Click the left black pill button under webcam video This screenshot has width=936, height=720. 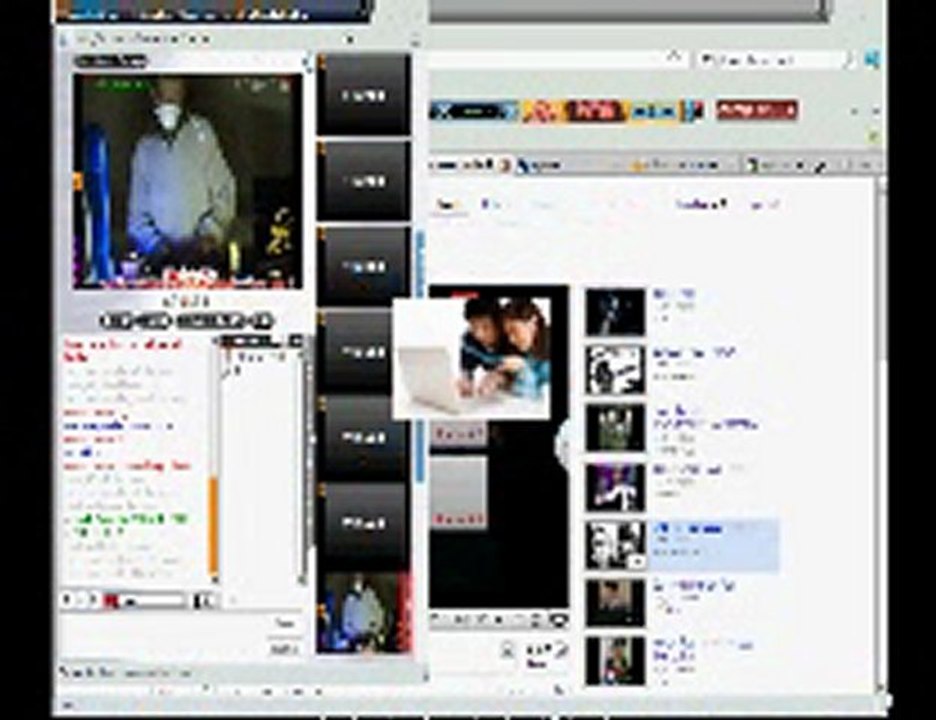click(x=136, y=321)
